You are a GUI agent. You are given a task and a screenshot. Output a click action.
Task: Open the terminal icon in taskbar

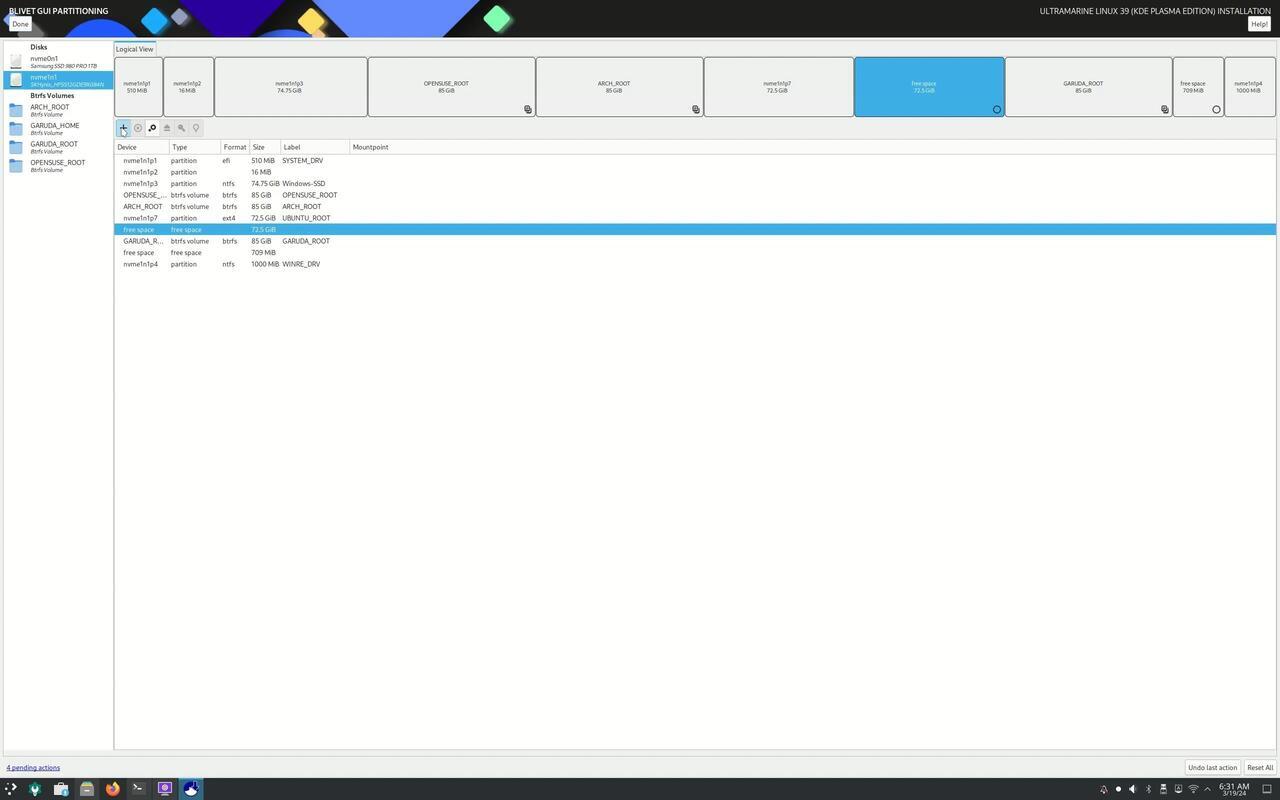pos(138,789)
